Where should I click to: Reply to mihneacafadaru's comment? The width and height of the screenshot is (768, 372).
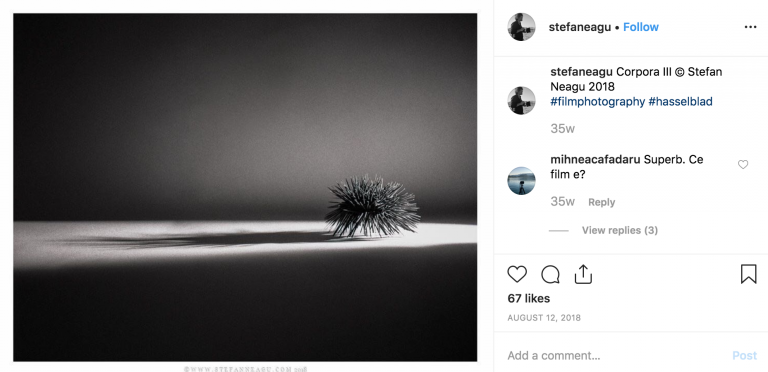point(601,202)
